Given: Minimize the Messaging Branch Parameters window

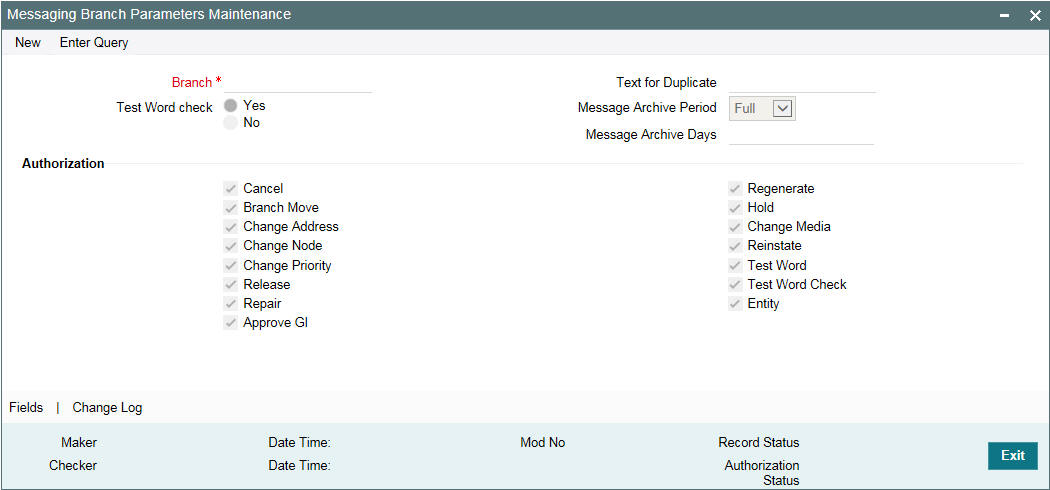Looking at the screenshot, I should (1004, 15).
